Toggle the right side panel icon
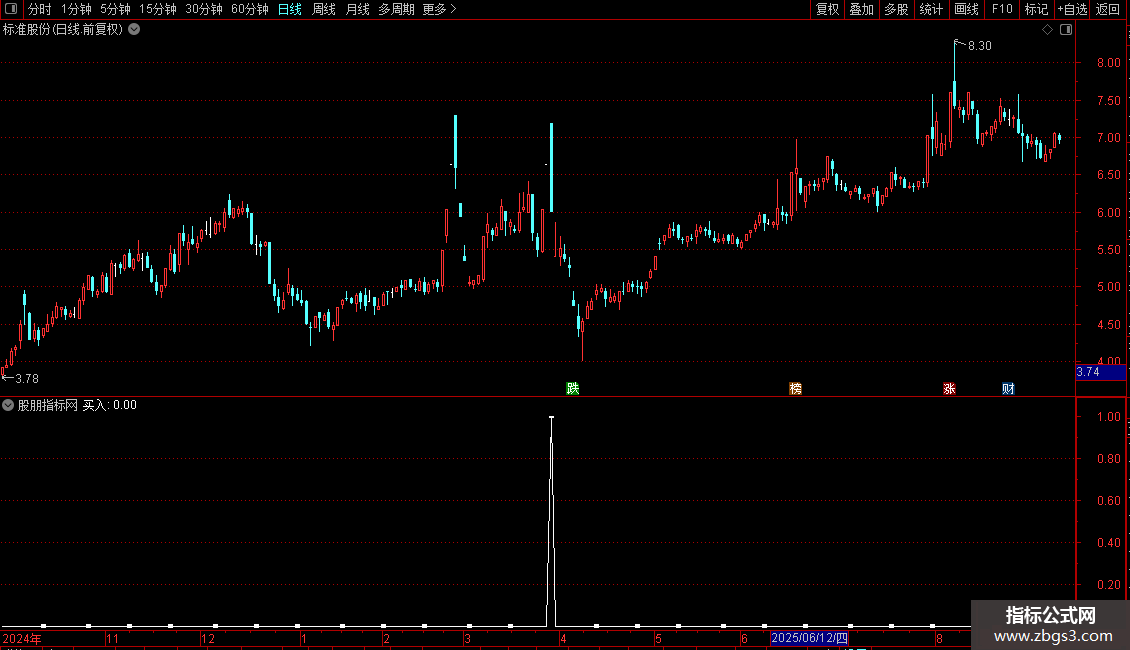Viewport: 1130px width, 650px height. (x=1066, y=30)
